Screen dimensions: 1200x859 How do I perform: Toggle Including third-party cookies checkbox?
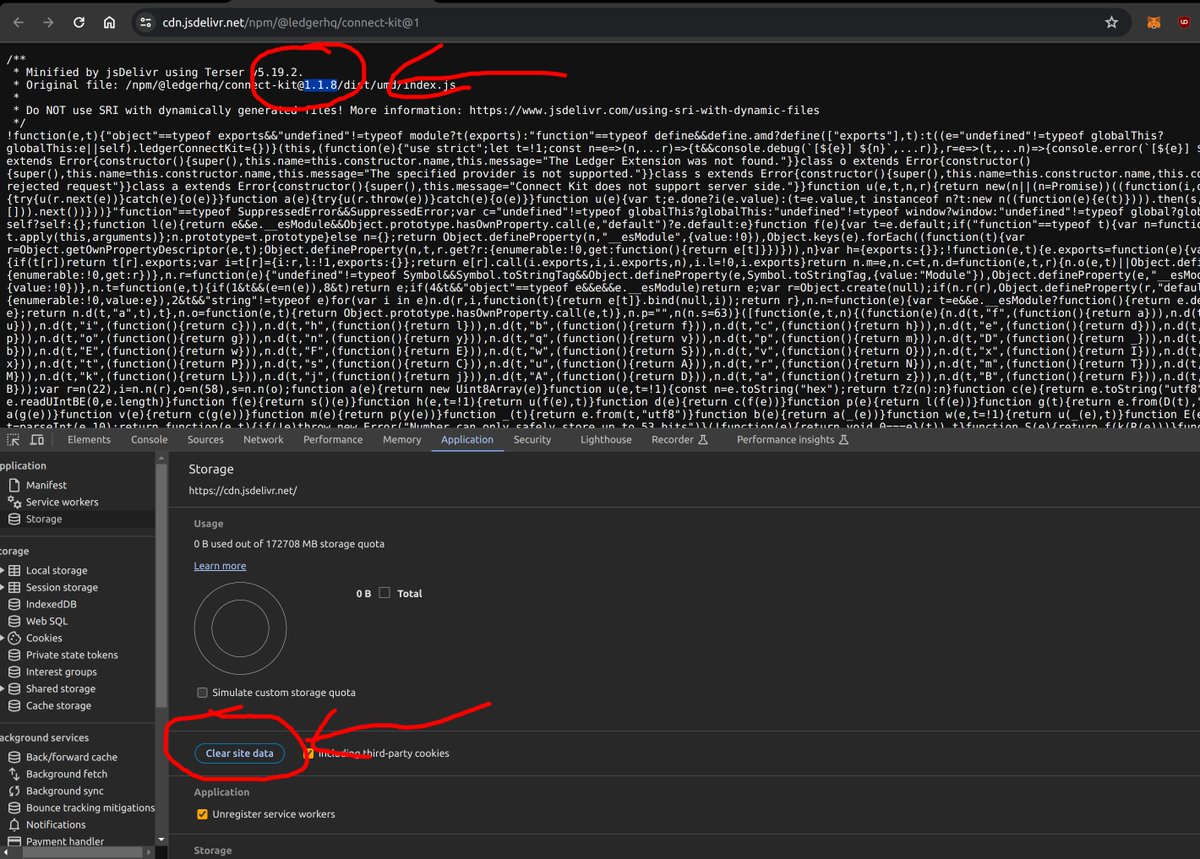point(309,753)
